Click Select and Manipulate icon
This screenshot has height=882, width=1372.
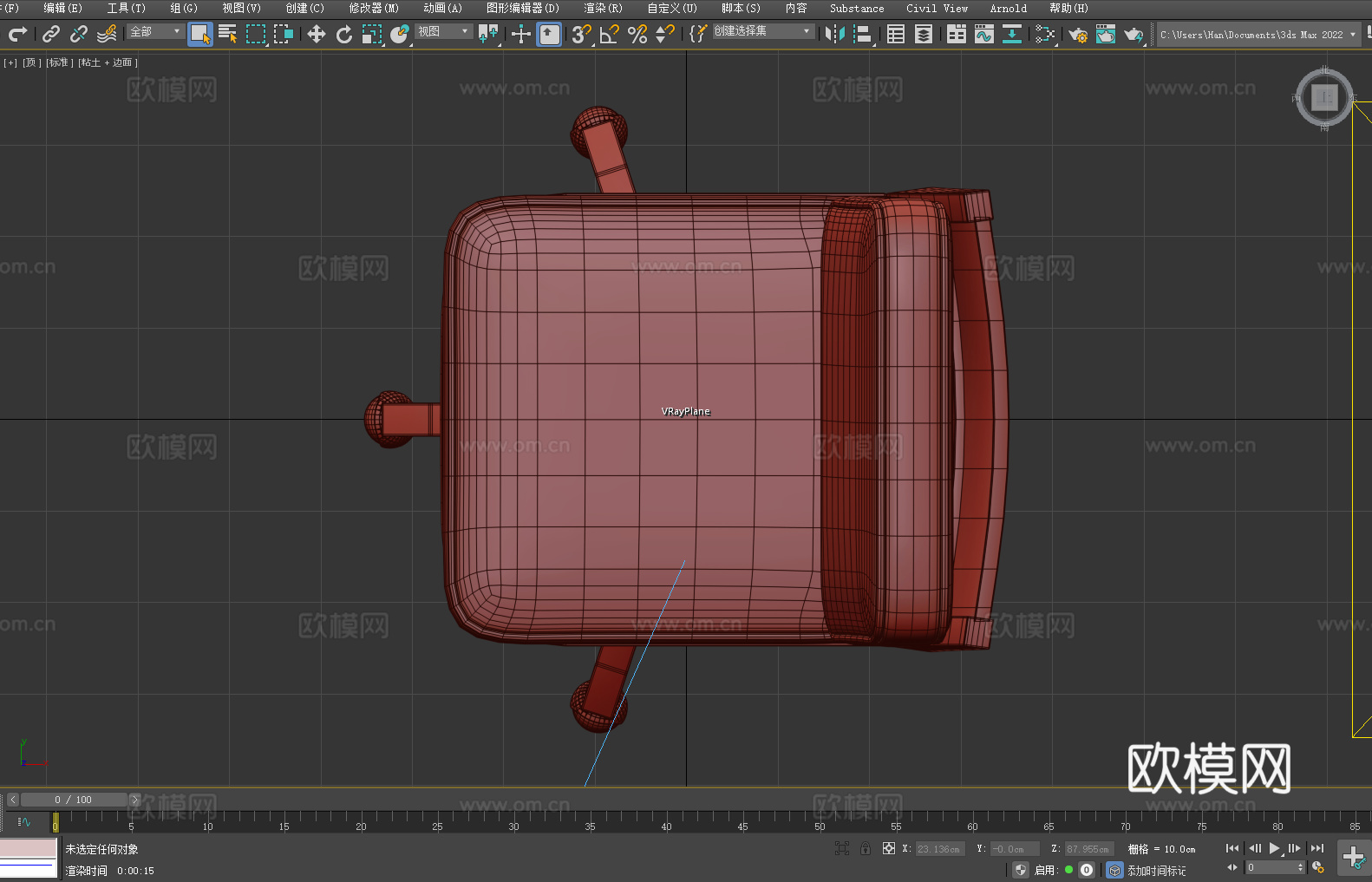point(521,34)
